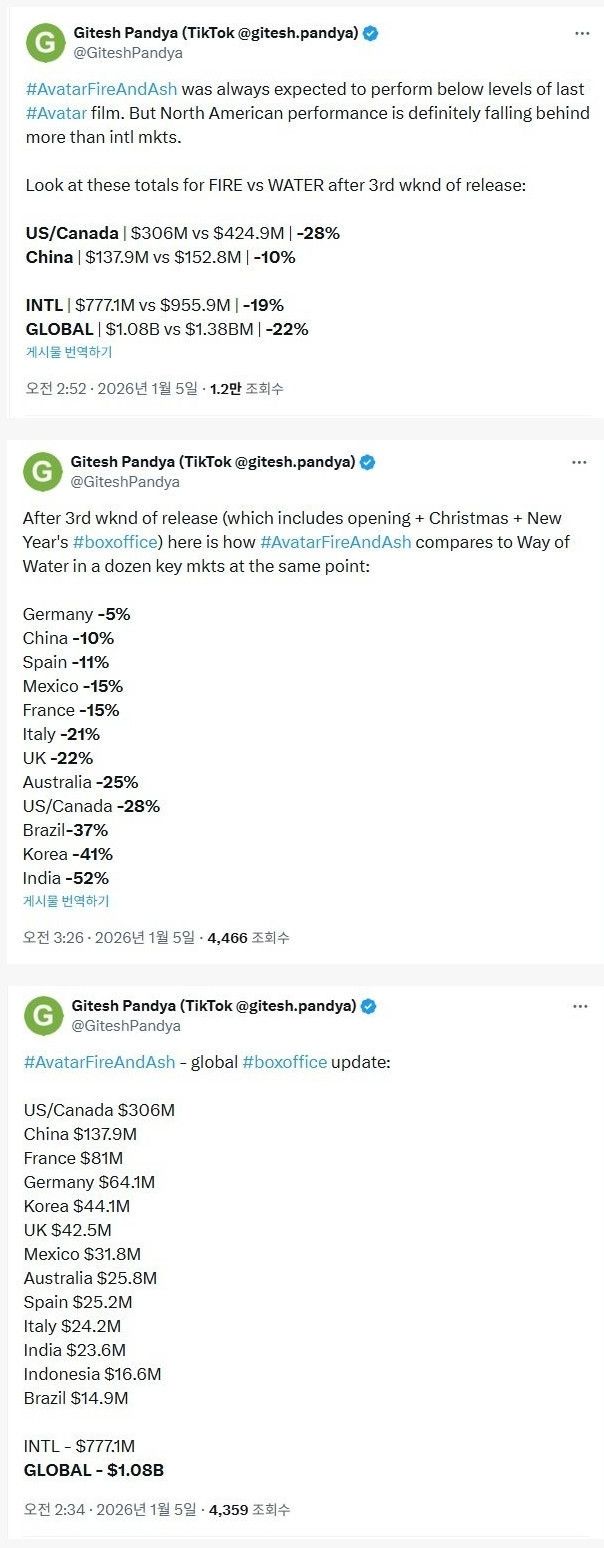The width and height of the screenshot is (604, 1548).
Task: Click 게시물 번역하기 below the India -52% line
Action: click(66, 901)
